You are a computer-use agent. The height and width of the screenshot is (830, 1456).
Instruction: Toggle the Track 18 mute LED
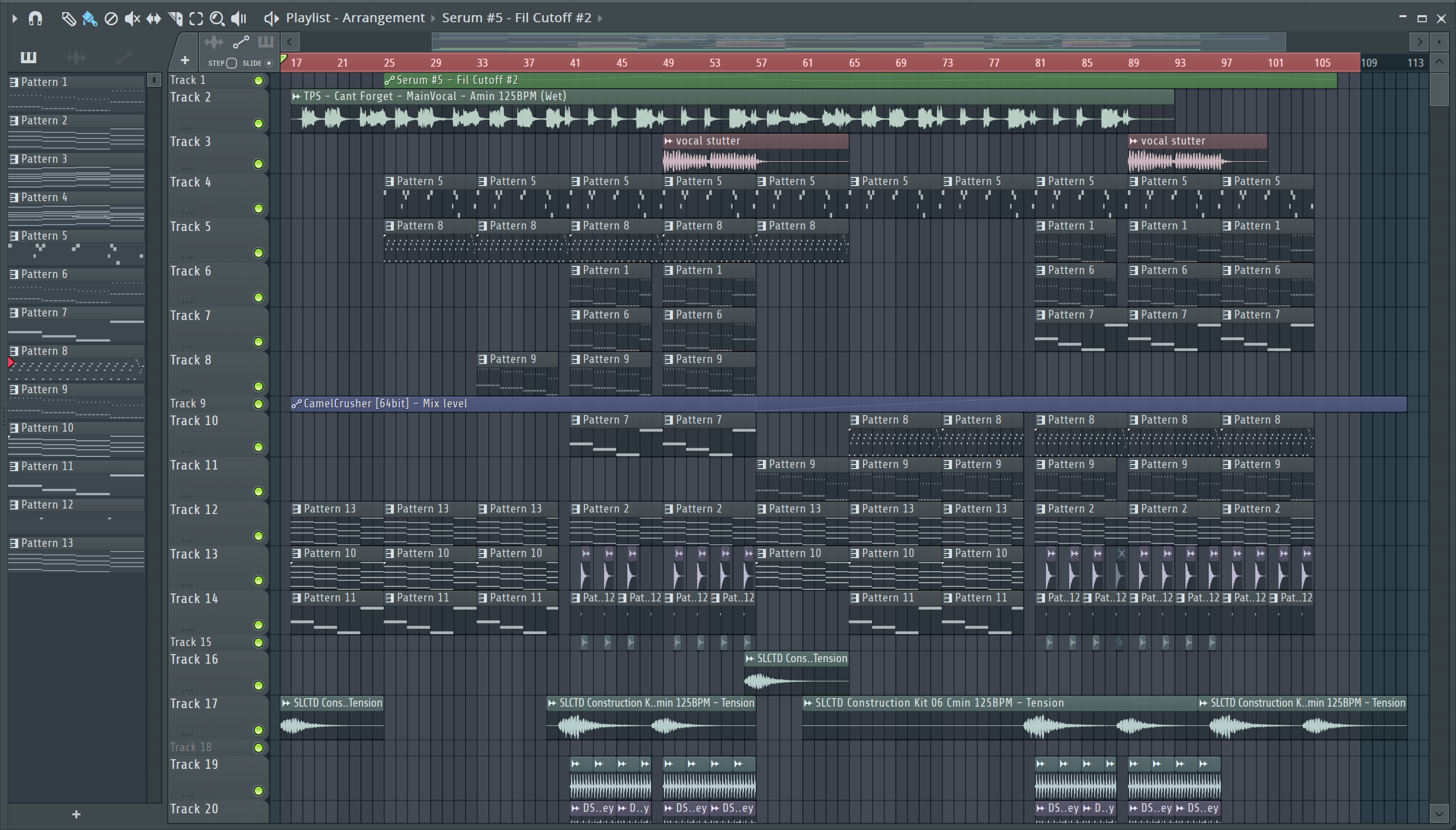tap(258, 747)
